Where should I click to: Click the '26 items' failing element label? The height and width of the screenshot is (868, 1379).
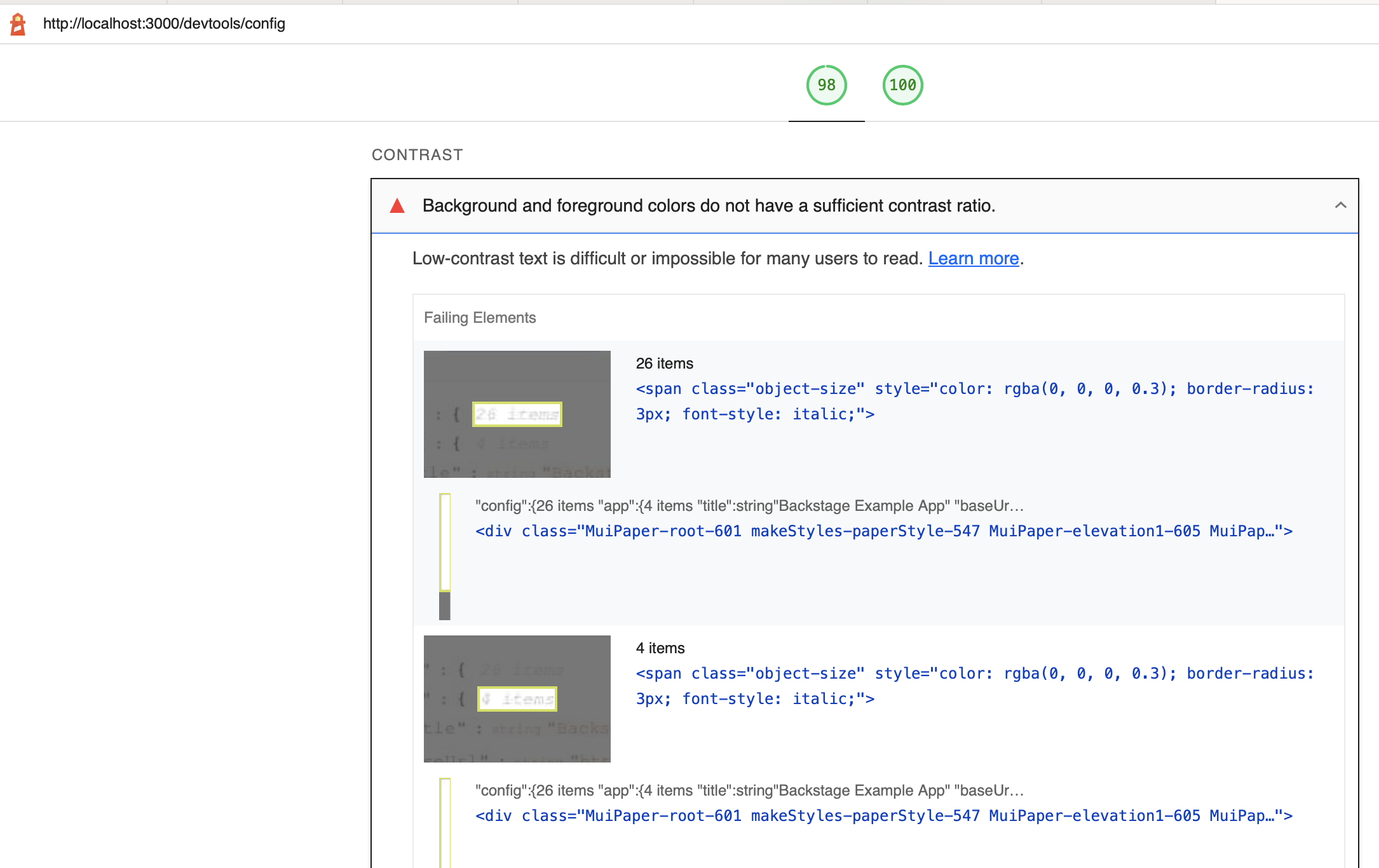pos(665,363)
